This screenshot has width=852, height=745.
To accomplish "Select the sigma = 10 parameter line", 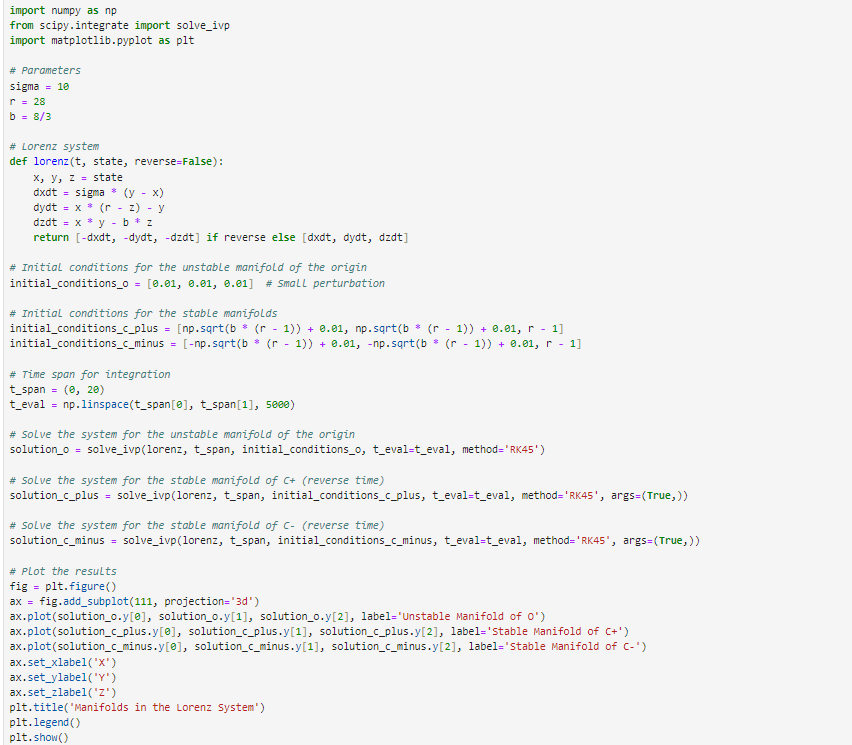I will click(x=40, y=86).
